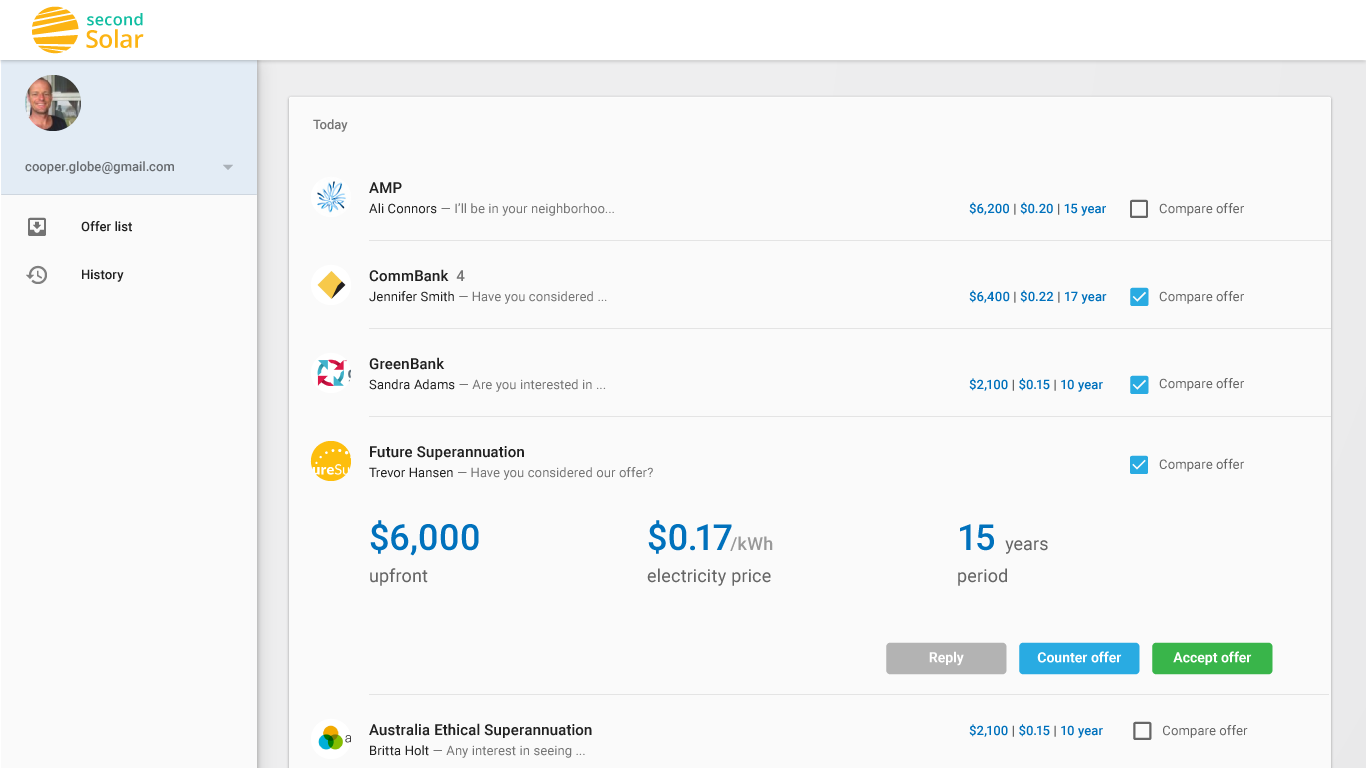Click the Australia Ethical Superannuation logo

click(331, 740)
